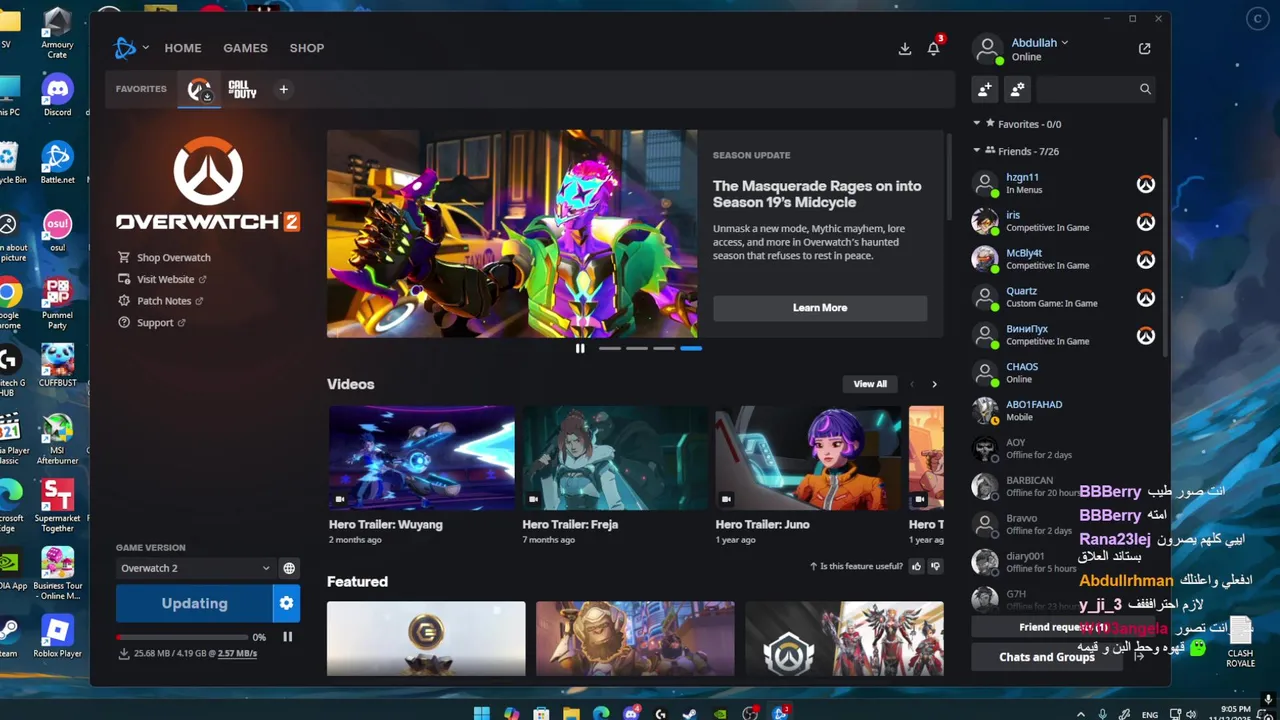Expand the Abdullah profile status dropdown

pyautogui.click(x=1040, y=43)
